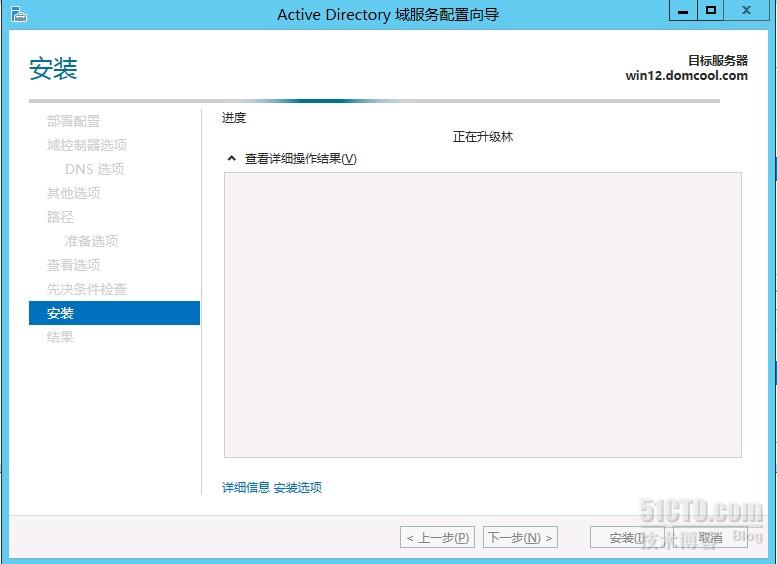Click the 查看详细操作结果(V) label
777x564 pixels.
(x=300, y=159)
